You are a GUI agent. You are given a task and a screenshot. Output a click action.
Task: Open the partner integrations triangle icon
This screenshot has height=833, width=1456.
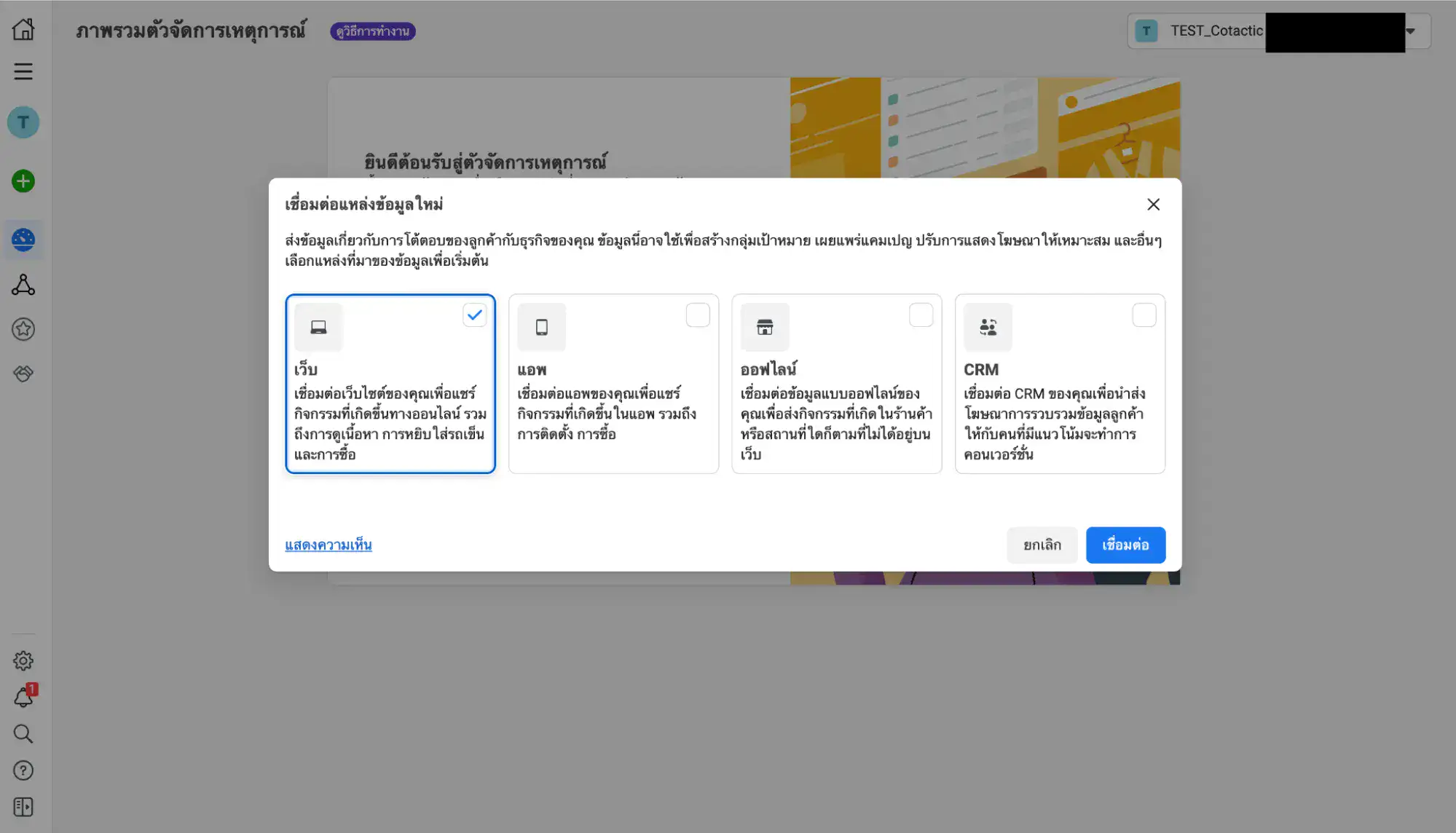[23, 285]
